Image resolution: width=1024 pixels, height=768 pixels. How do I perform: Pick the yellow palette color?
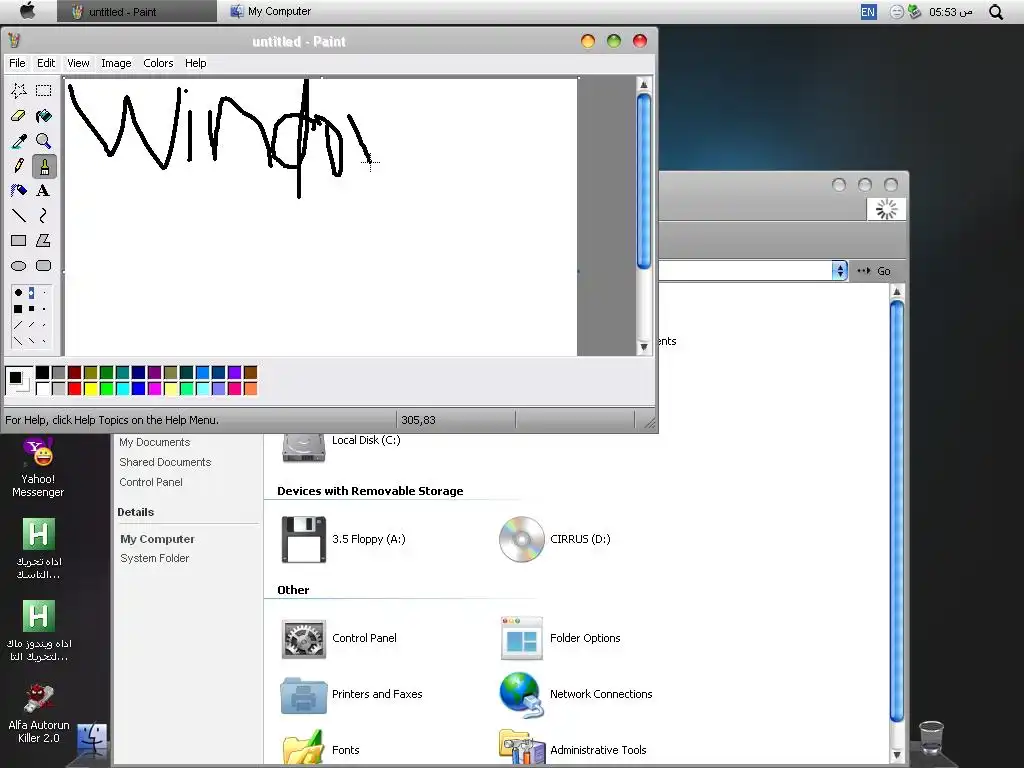click(91, 389)
